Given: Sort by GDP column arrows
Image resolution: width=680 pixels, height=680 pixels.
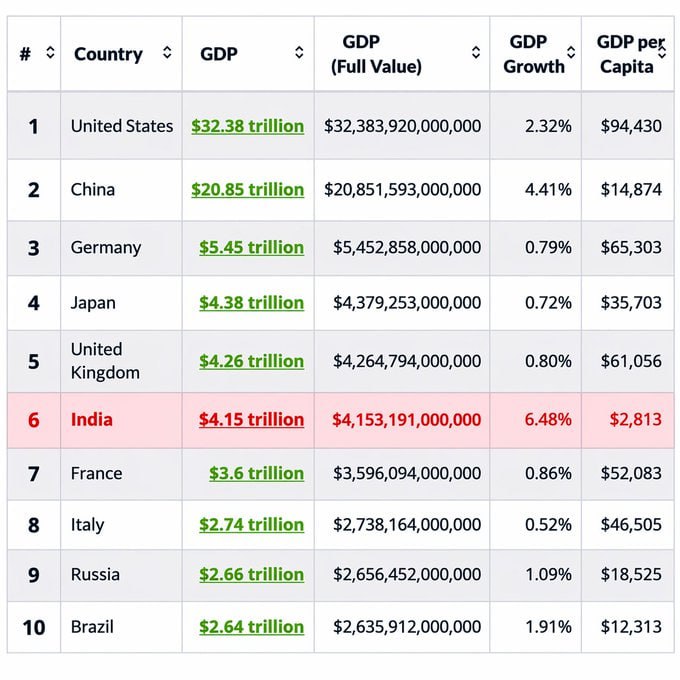Looking at the screenshot, I should tap(299, 52).
